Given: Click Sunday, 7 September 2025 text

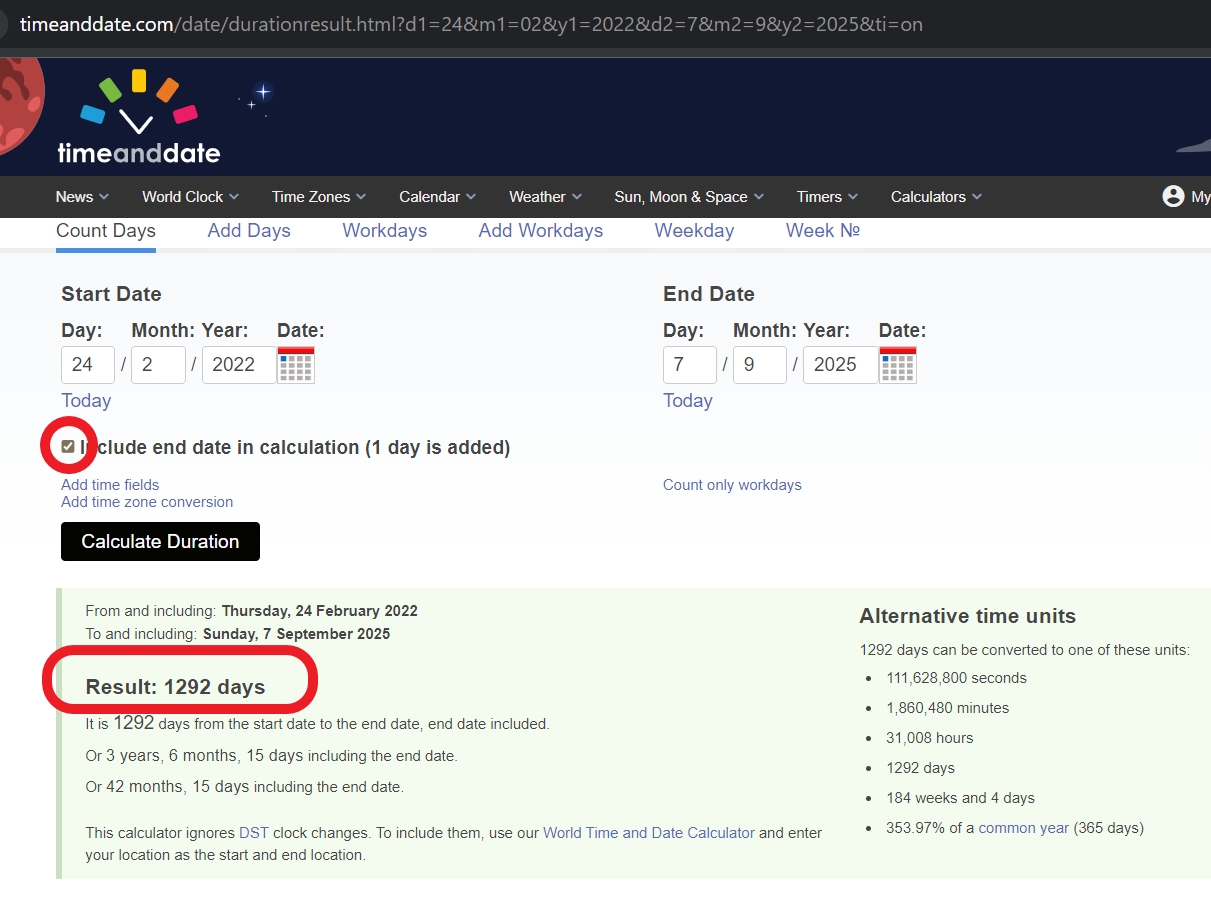Looking at the screenshot, I should pyautogui.click(x=297, y=634).
